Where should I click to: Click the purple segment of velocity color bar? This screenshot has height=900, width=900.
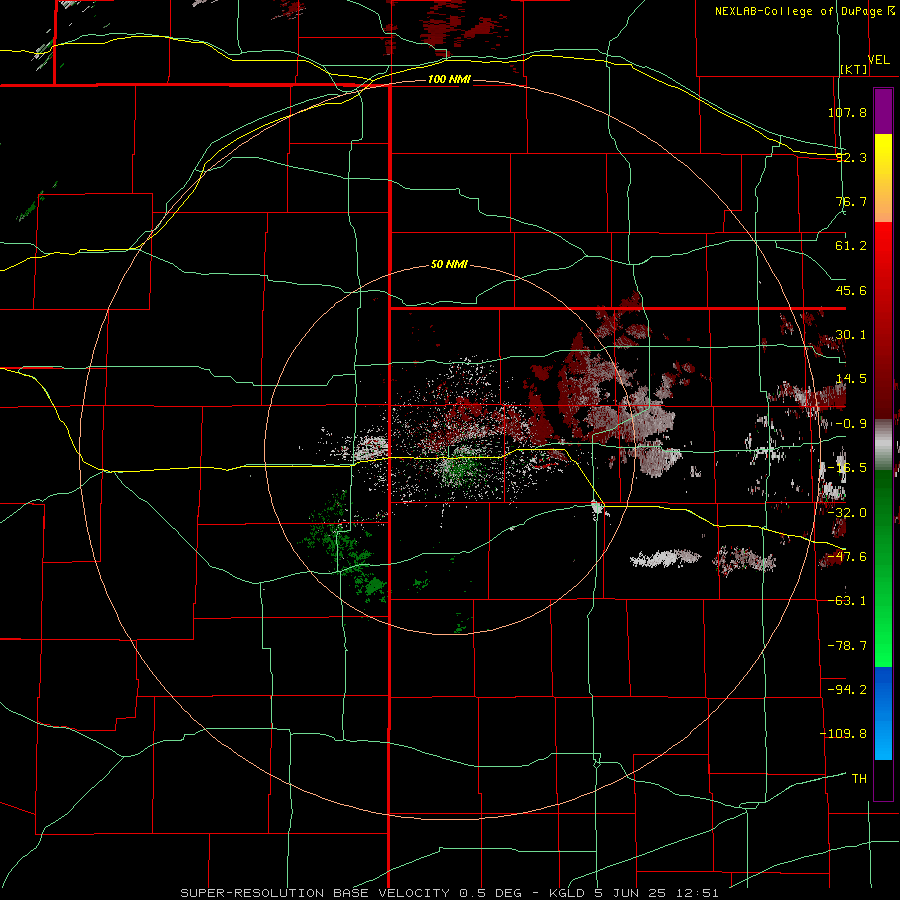(883, 111)
